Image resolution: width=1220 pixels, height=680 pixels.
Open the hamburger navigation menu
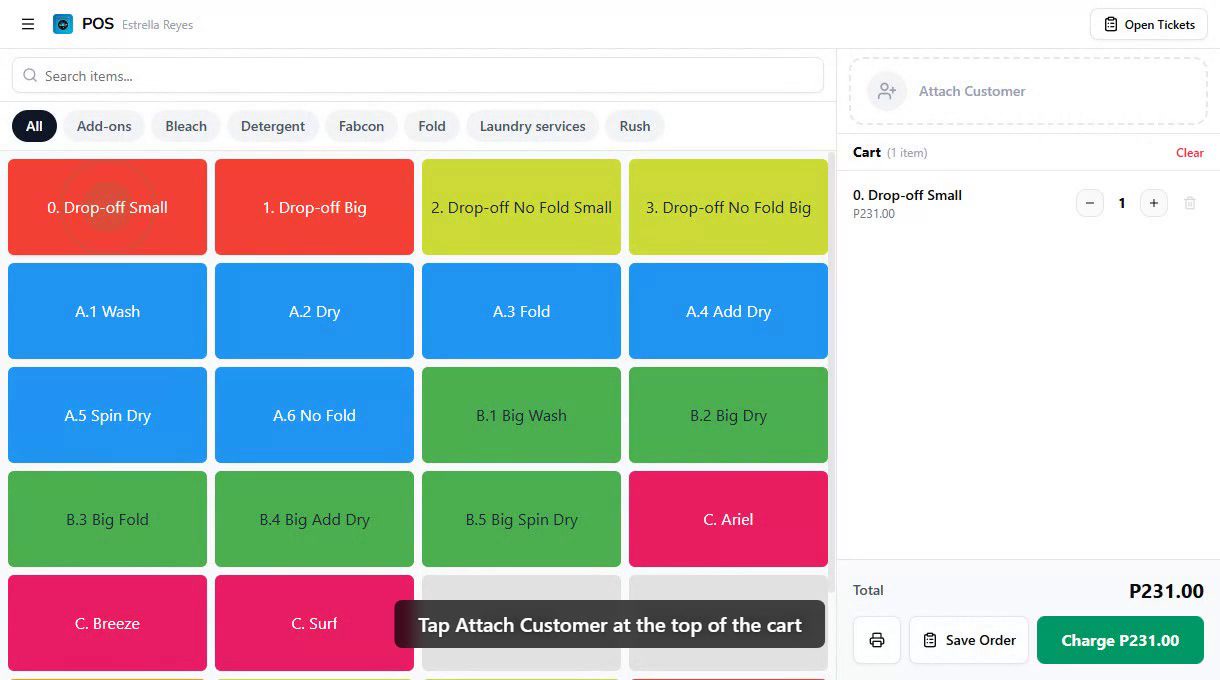(x=28, y=24)
